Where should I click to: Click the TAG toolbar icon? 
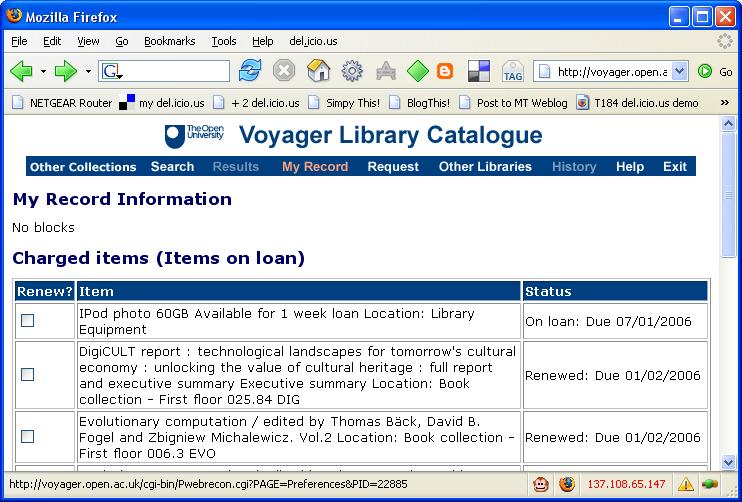512,71
